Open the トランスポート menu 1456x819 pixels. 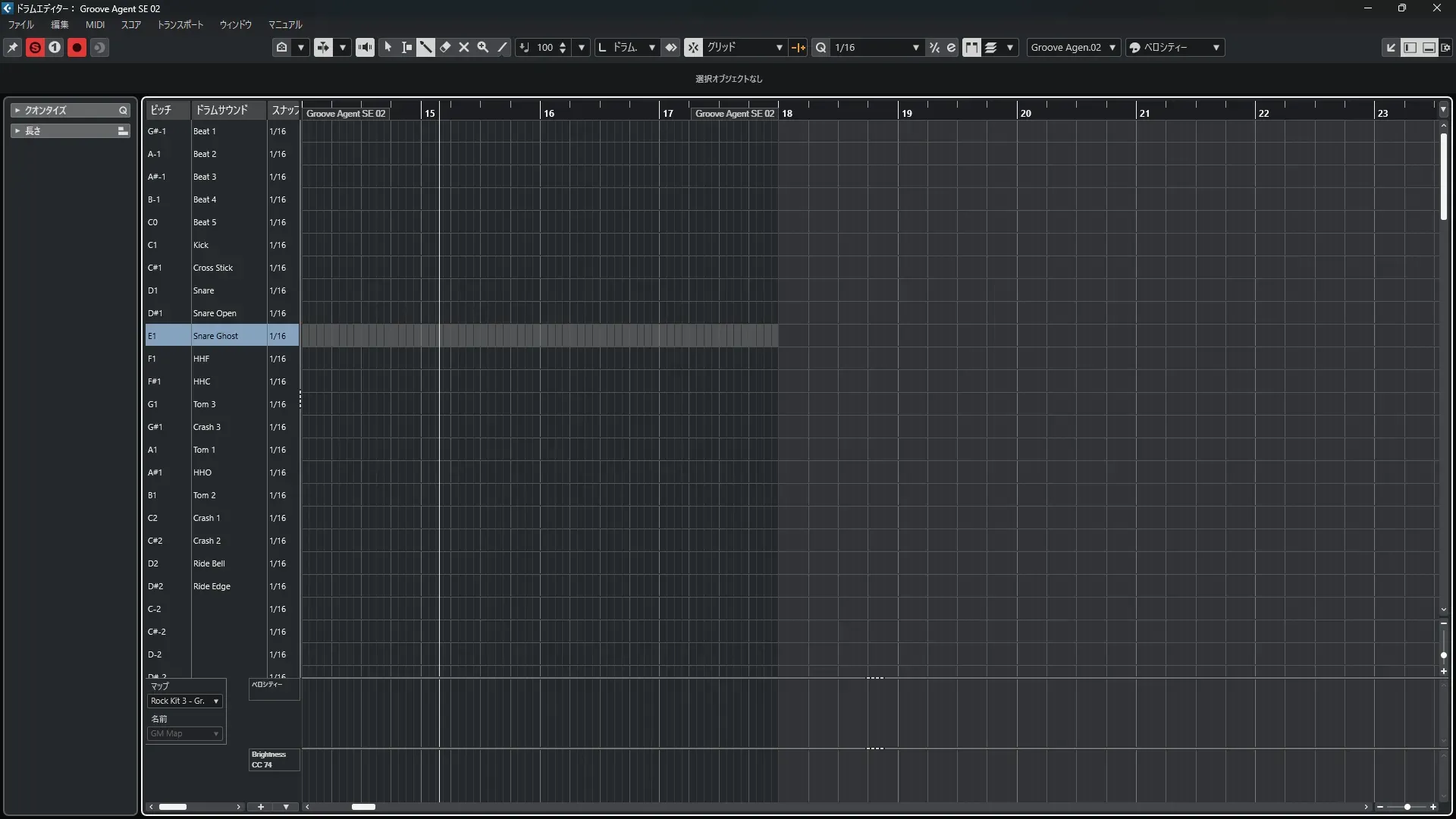click(x=180, y=24)
